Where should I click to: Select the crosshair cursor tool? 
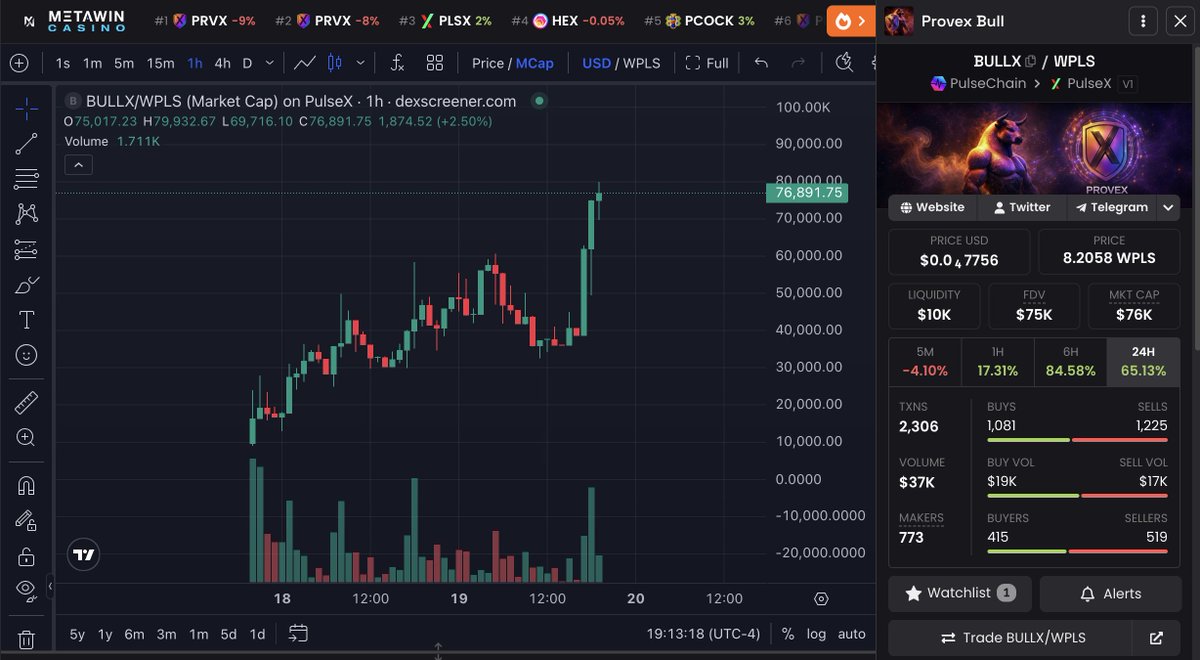pos(27,108)
